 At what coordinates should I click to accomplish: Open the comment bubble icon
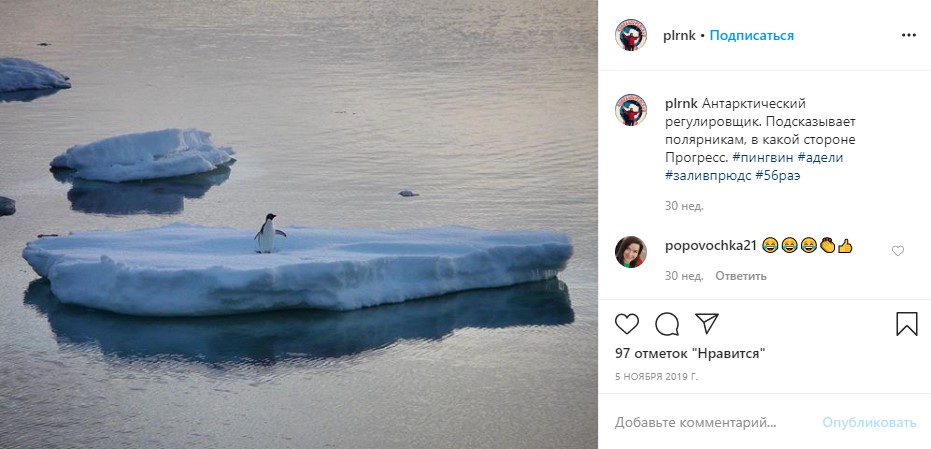click(667, 324)
